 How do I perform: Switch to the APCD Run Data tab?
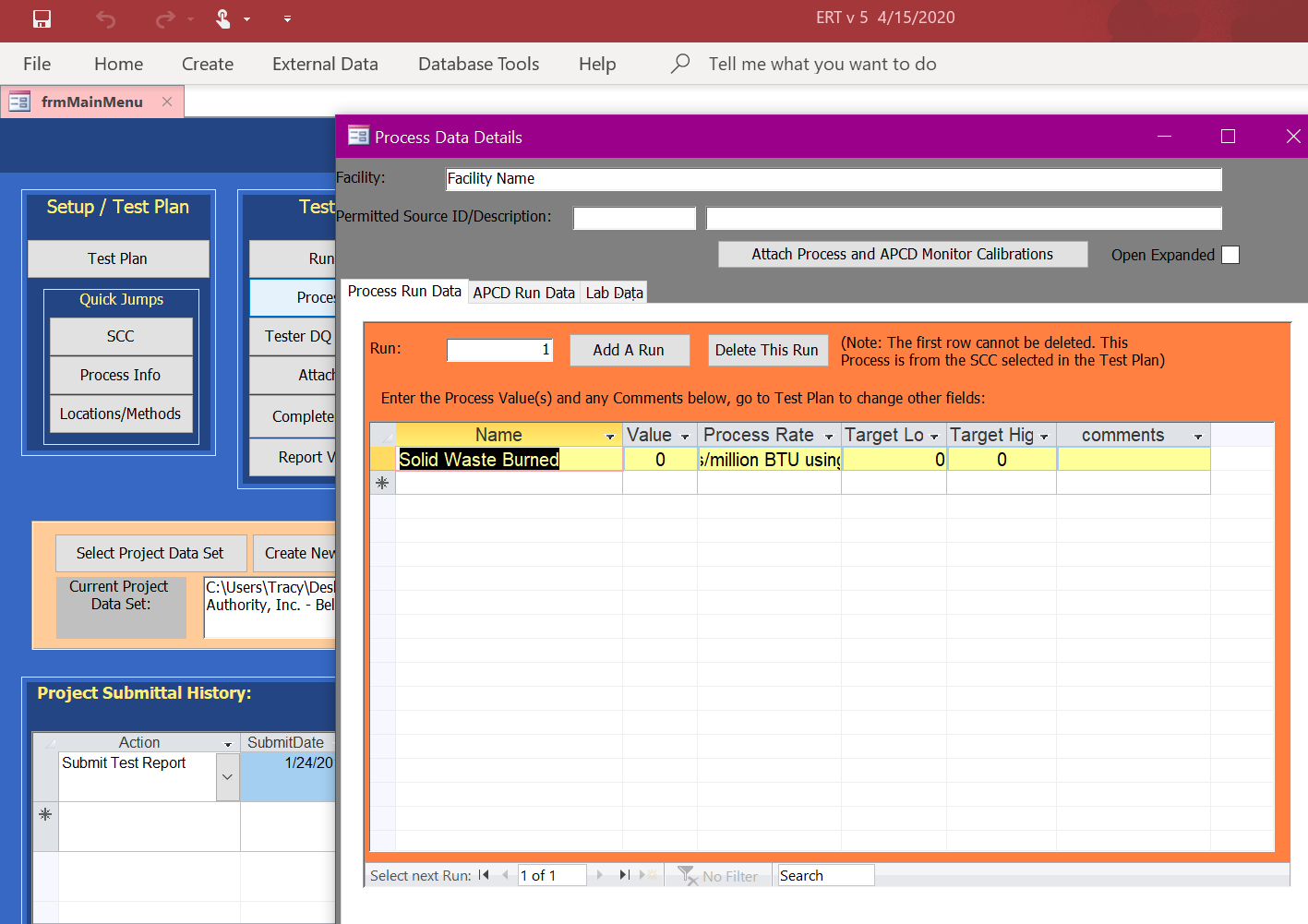coord(523,293)
